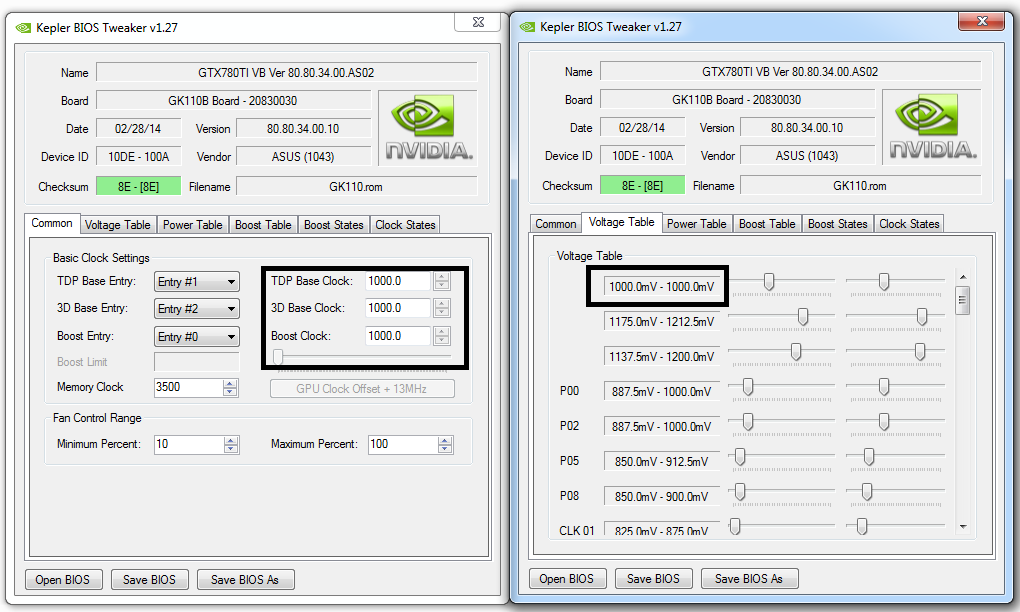The image size is (1020, 612).
Task: Close the left Kepler BIOS Tweaker window
Action: click(x=478, y=21)
